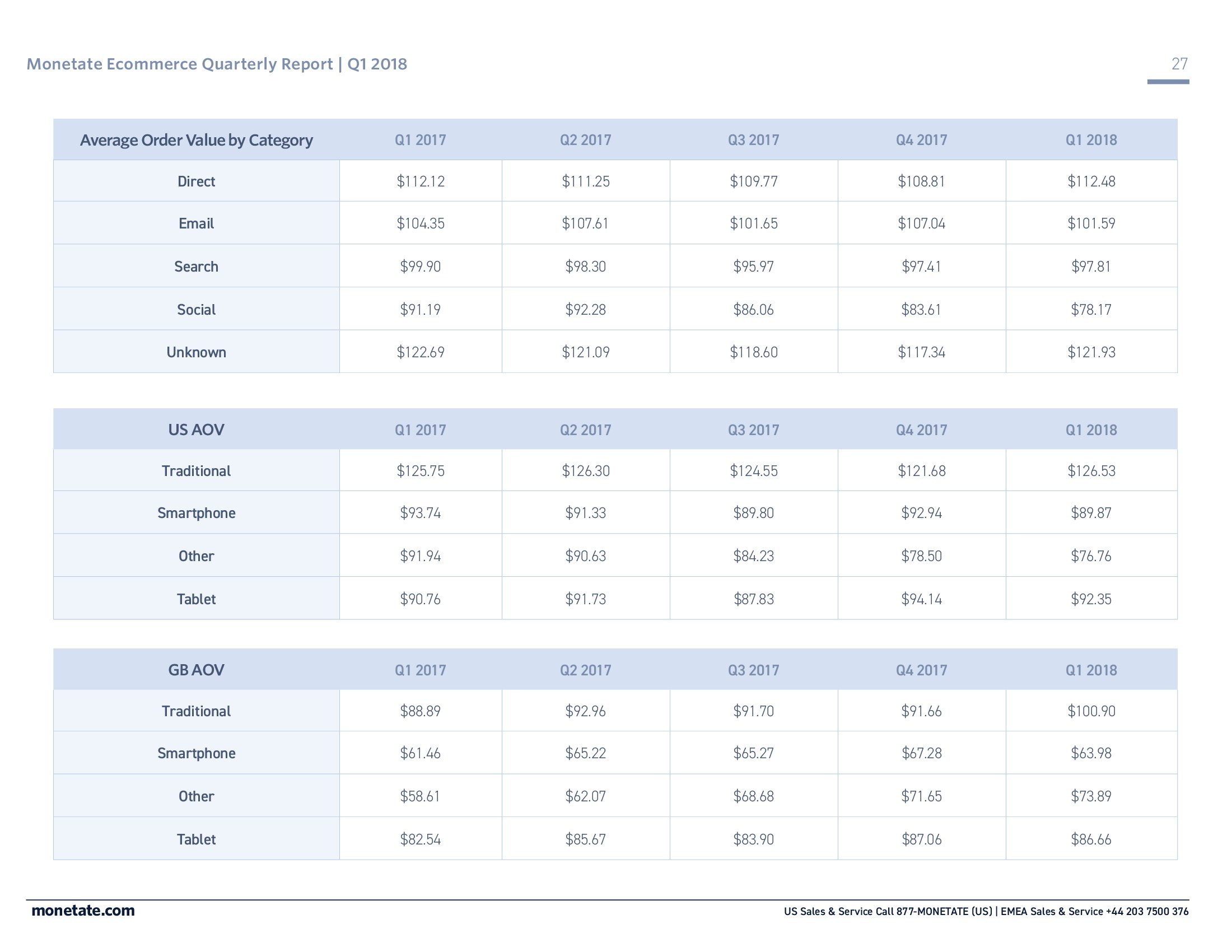Image resolution: width=1232 pixels, height=952 pixels.
Task: Click the report title in the page header
Action: click(x=217, y=64)
